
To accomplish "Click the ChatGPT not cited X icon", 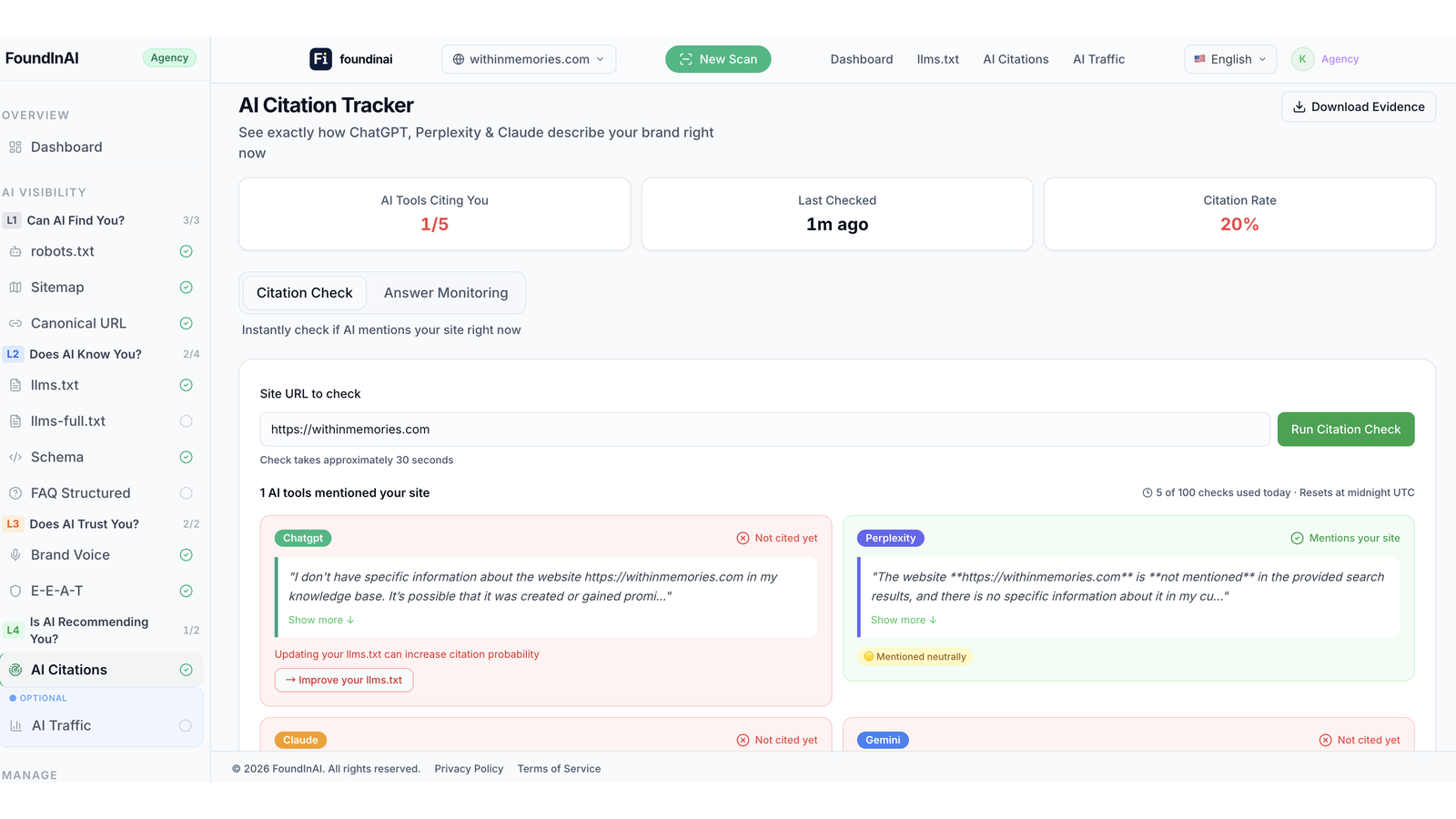I will pyautogui.click(x=743, y=538).
